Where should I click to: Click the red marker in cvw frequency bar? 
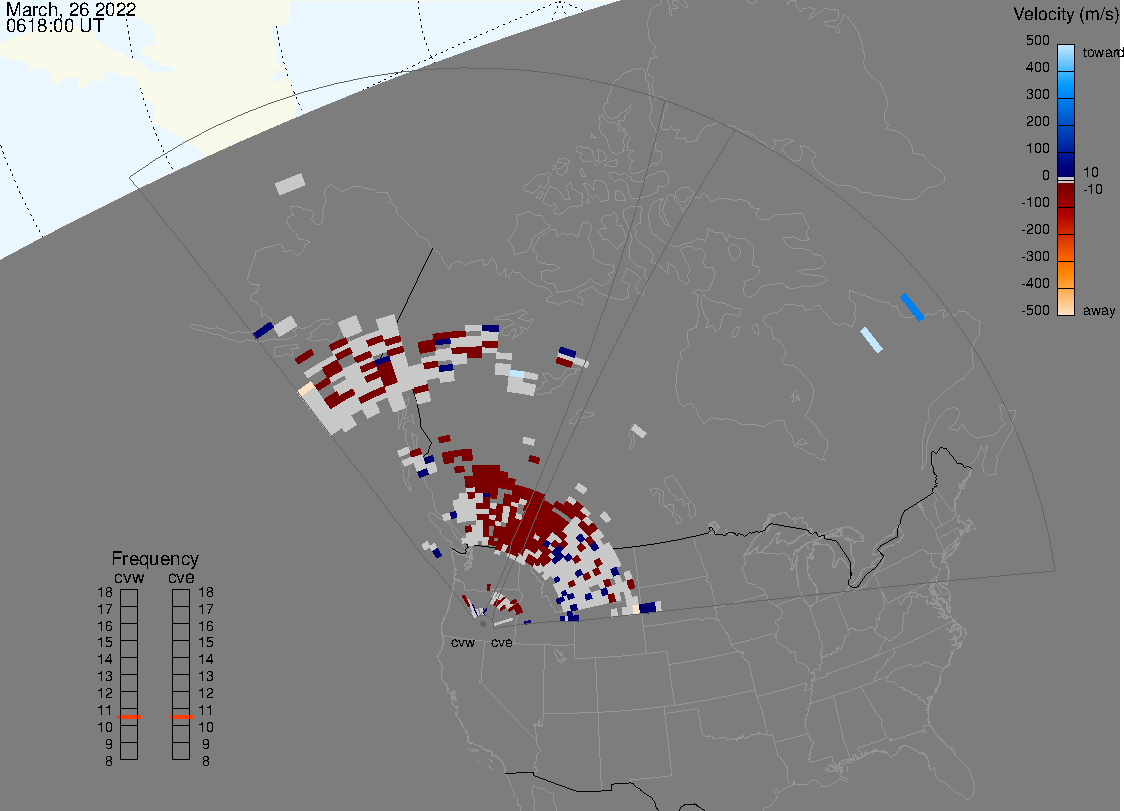129,717
